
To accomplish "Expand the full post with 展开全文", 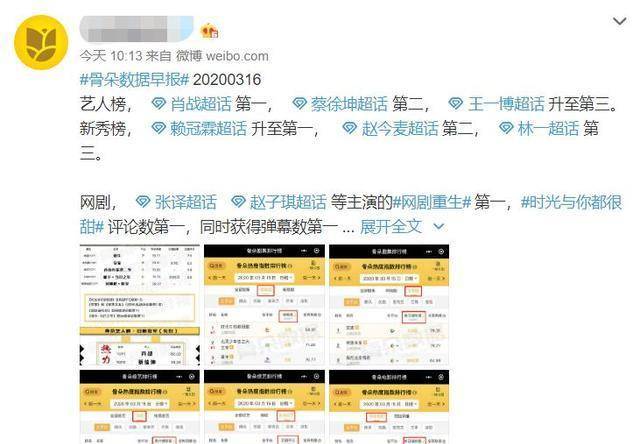I will (391, 226).
